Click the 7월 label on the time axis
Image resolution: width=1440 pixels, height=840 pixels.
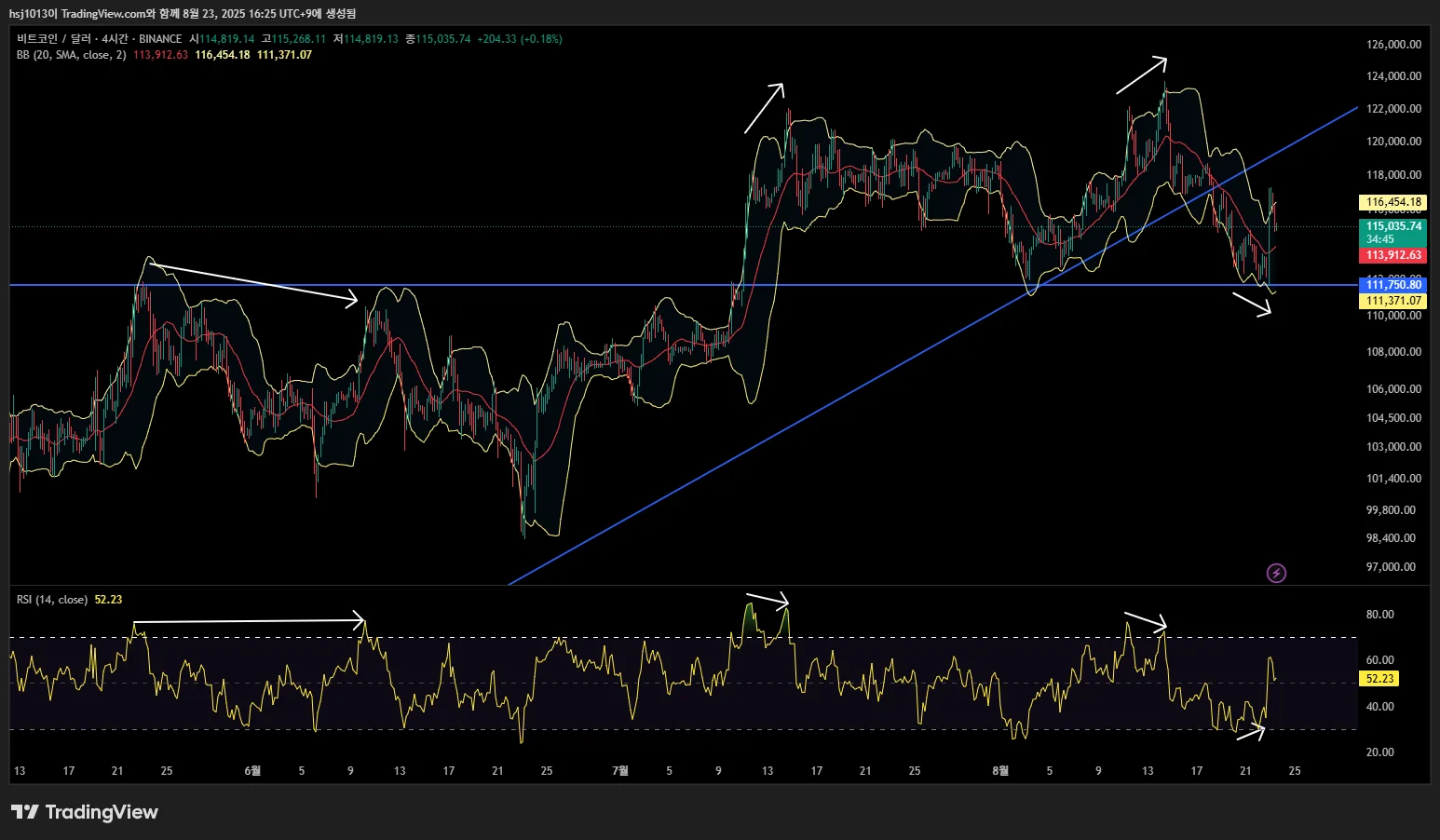tap(620, 771)
